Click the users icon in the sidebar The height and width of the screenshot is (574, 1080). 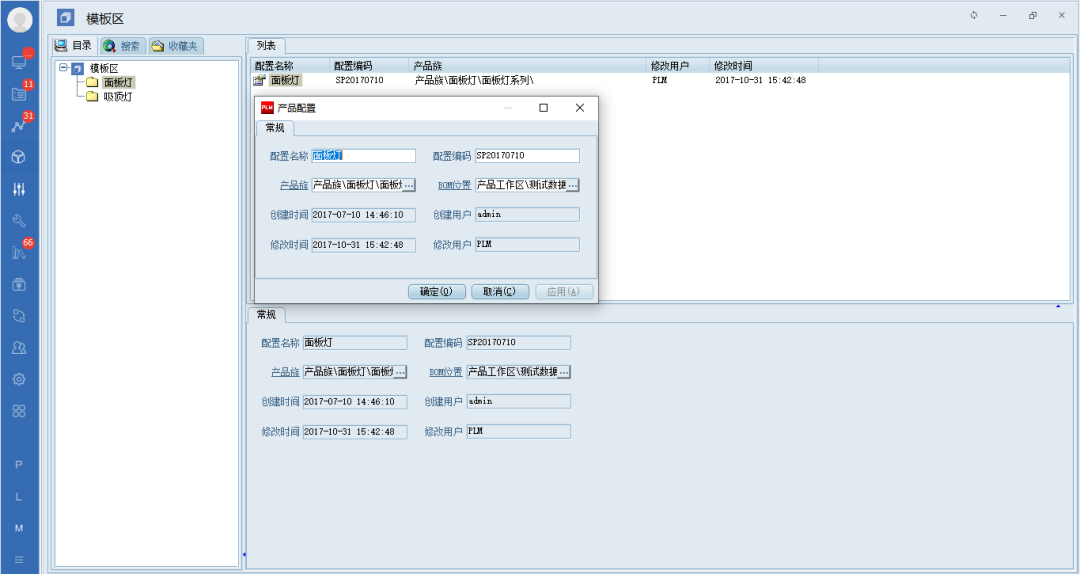[19, 347]
